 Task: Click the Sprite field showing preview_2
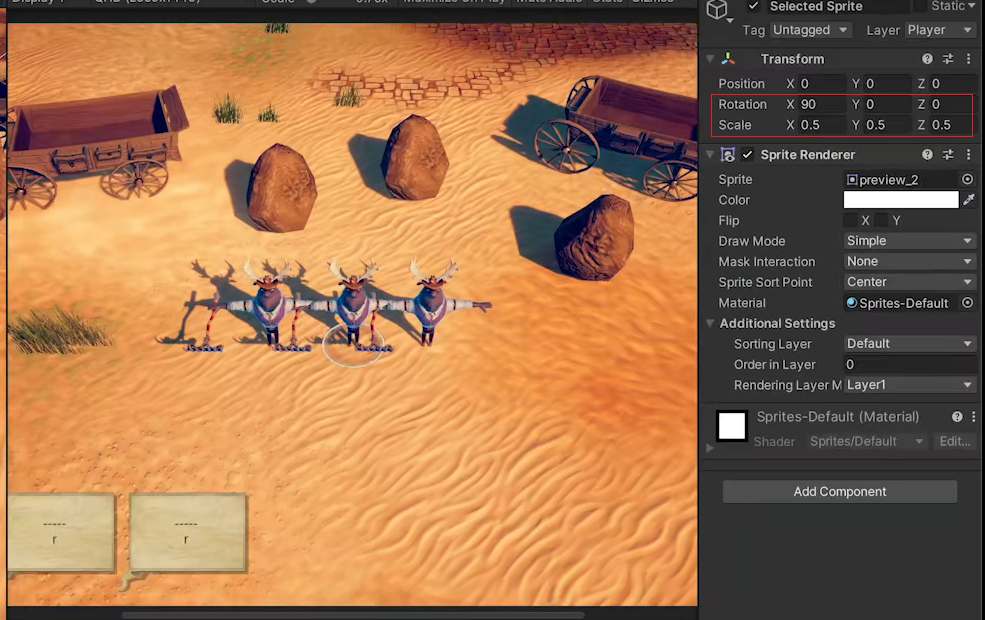[x=901, y=180]
